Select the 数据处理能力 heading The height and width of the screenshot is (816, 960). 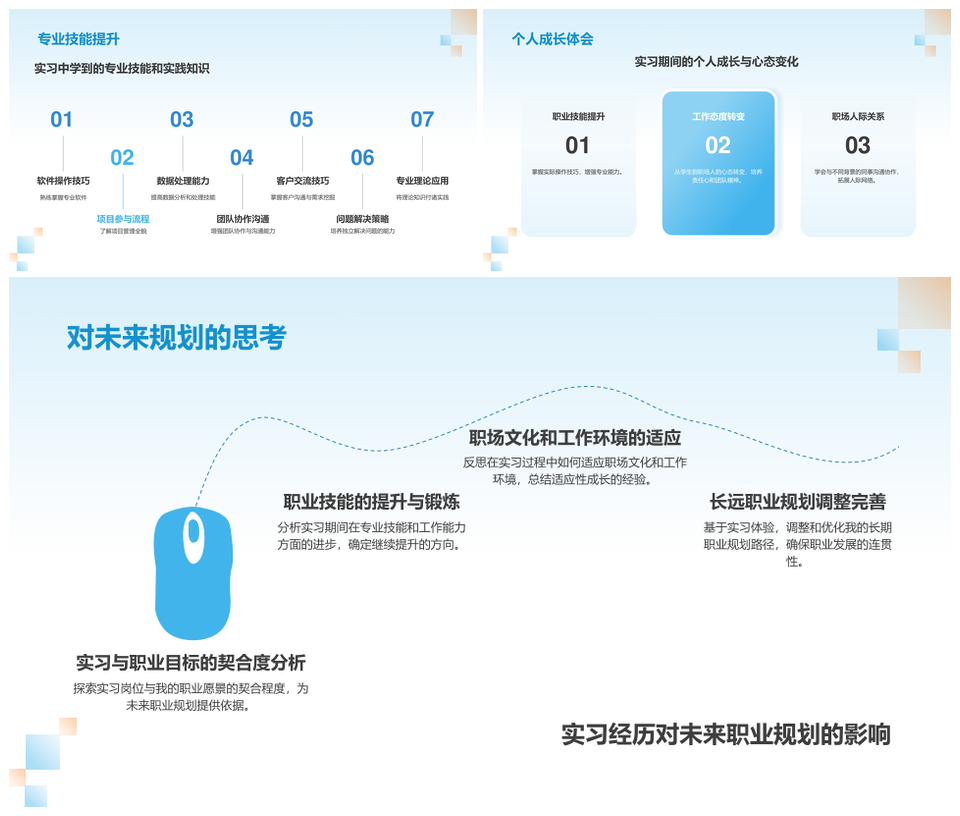point(183,181)
